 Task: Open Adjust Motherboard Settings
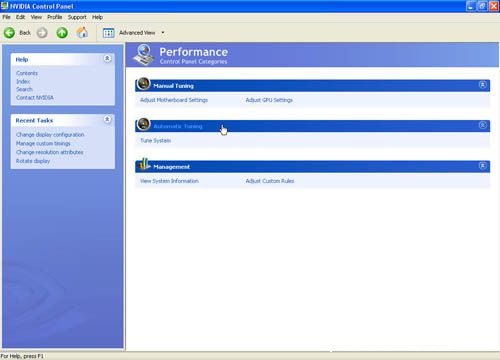[x=174, y=100]
